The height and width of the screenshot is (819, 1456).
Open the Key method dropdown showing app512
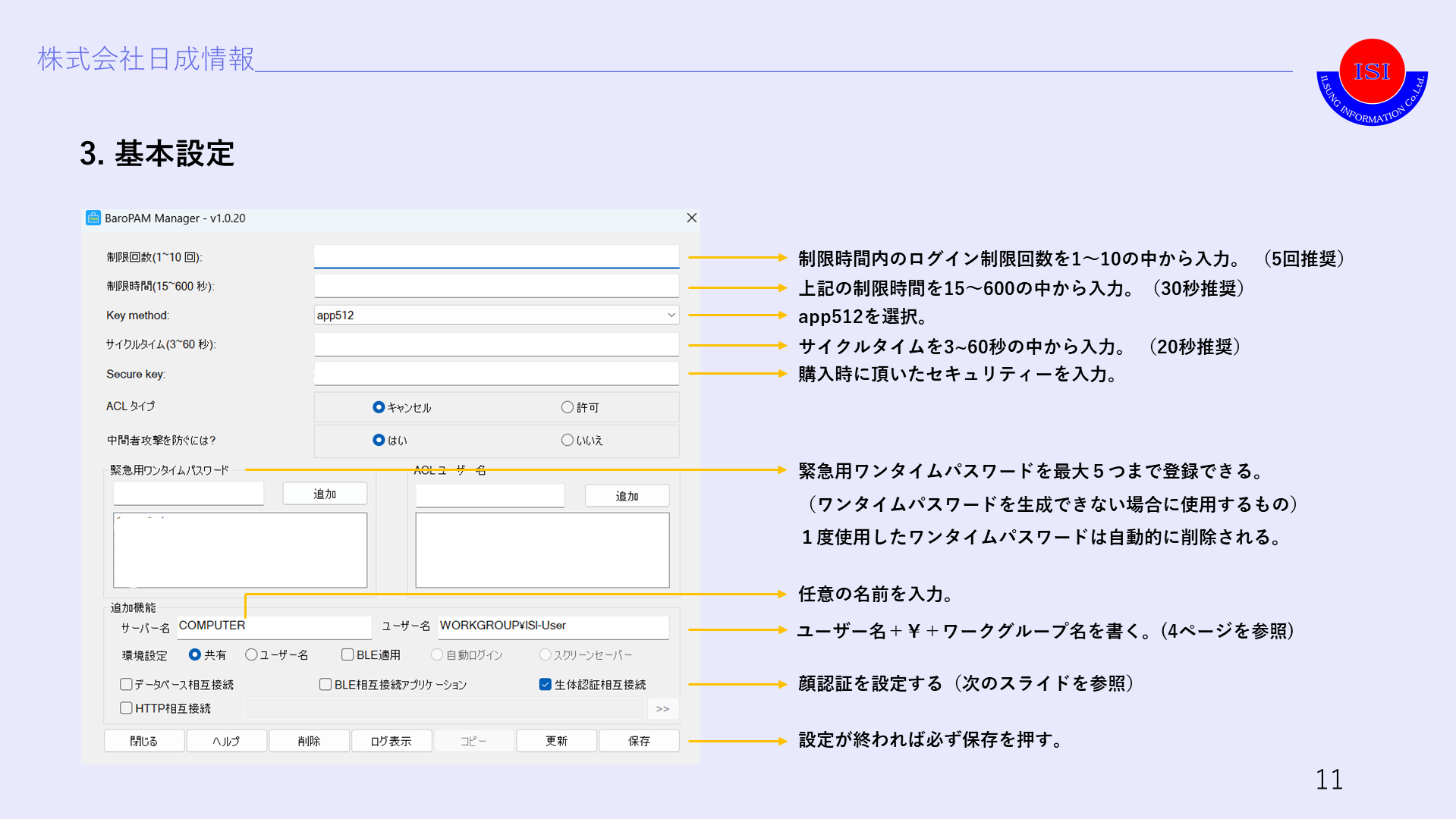pyautogui.click(x=496, y=315)
